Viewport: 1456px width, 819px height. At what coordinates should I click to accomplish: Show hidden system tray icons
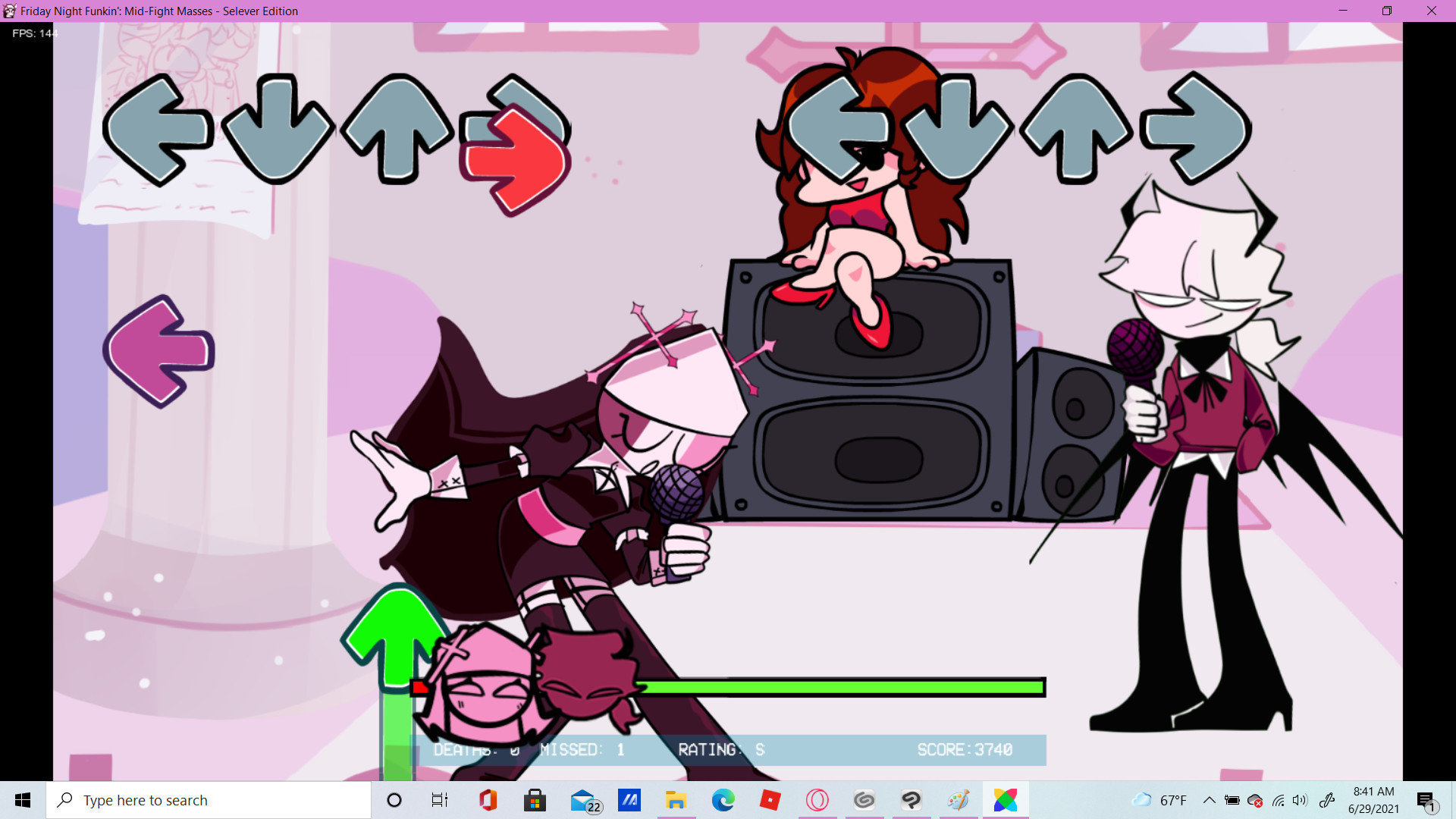click(1210, 800)
